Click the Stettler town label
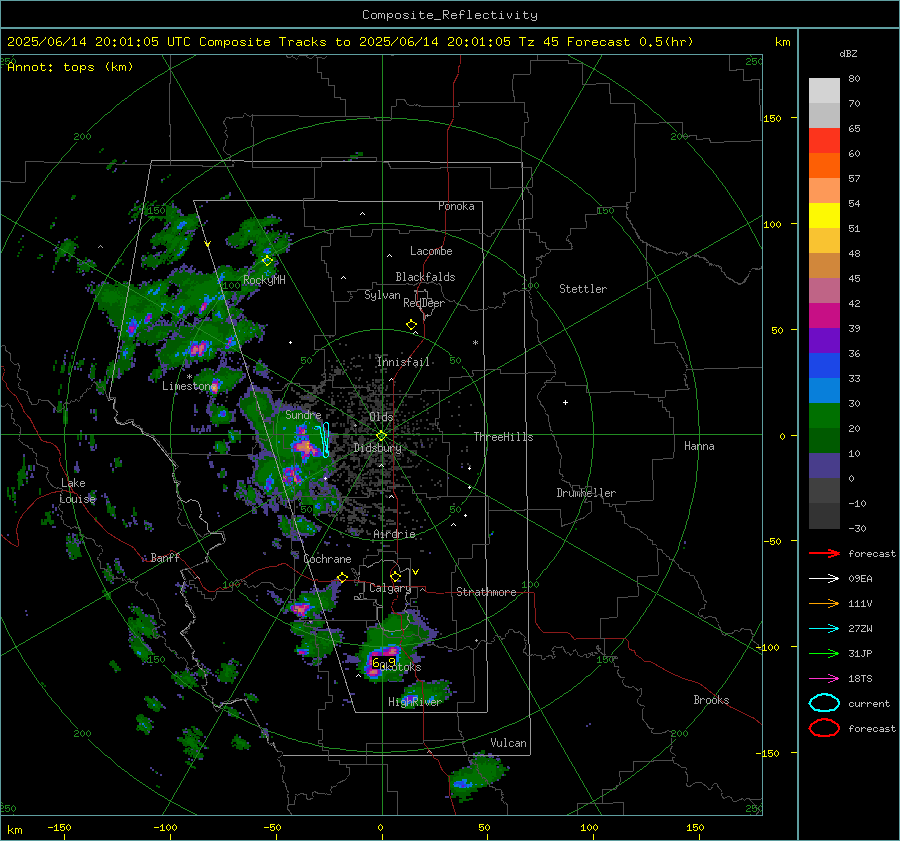The width and height of the screenshot is (900, 841). [583, 289]
